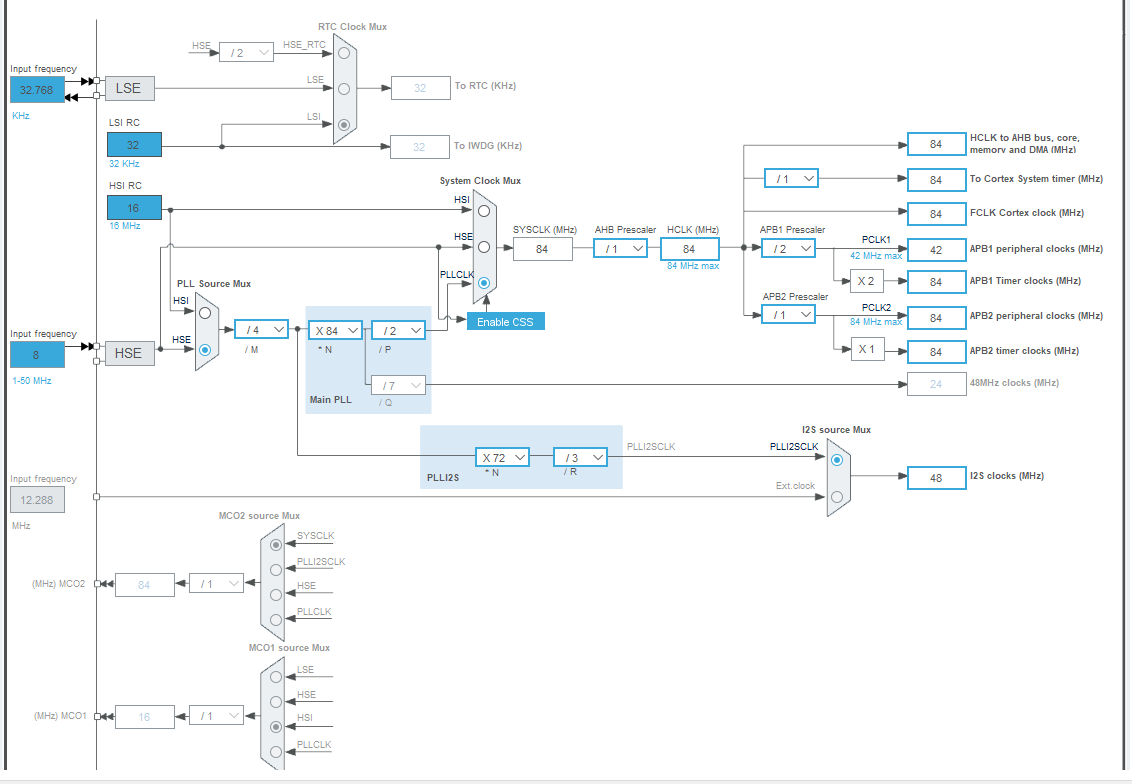Select LSI input in the RTC Clock Mux
Image resolution: width=1132 pixels, height=784 pixels.
point(343,123)
